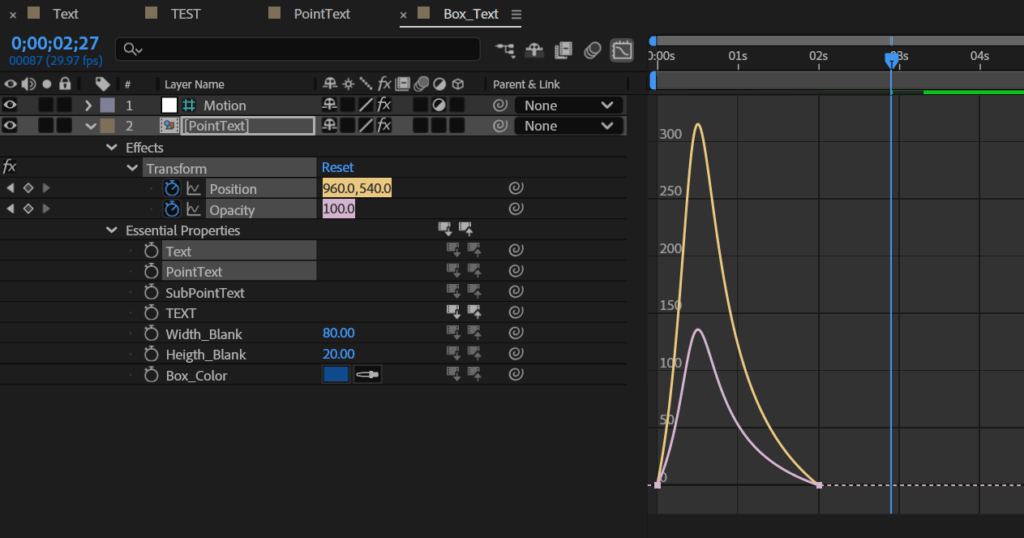Collapse Essential Properties group
The image size is (1024, 538).
point(112,230)
